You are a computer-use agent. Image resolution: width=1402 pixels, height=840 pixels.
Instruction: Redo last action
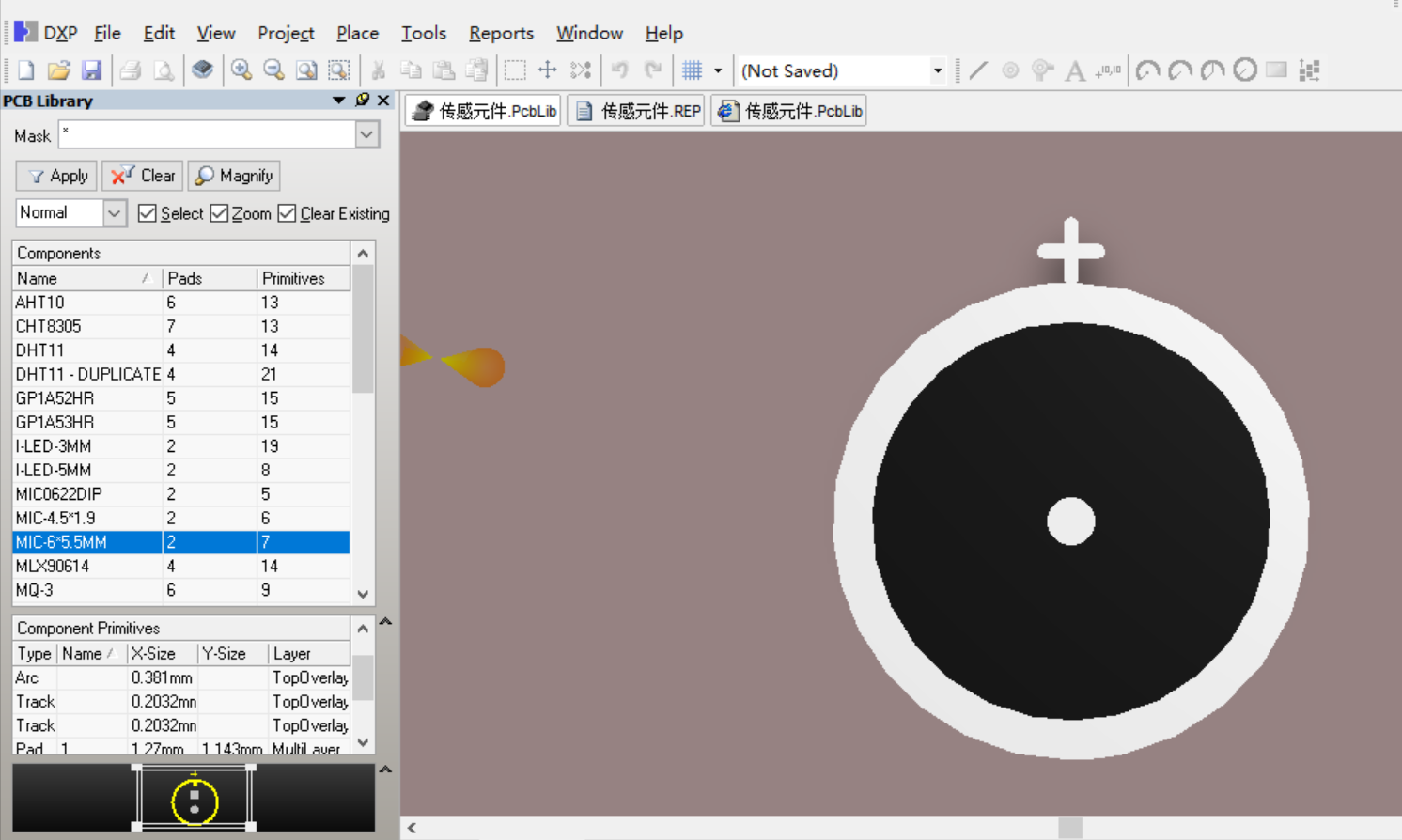(x=652, y=70)
